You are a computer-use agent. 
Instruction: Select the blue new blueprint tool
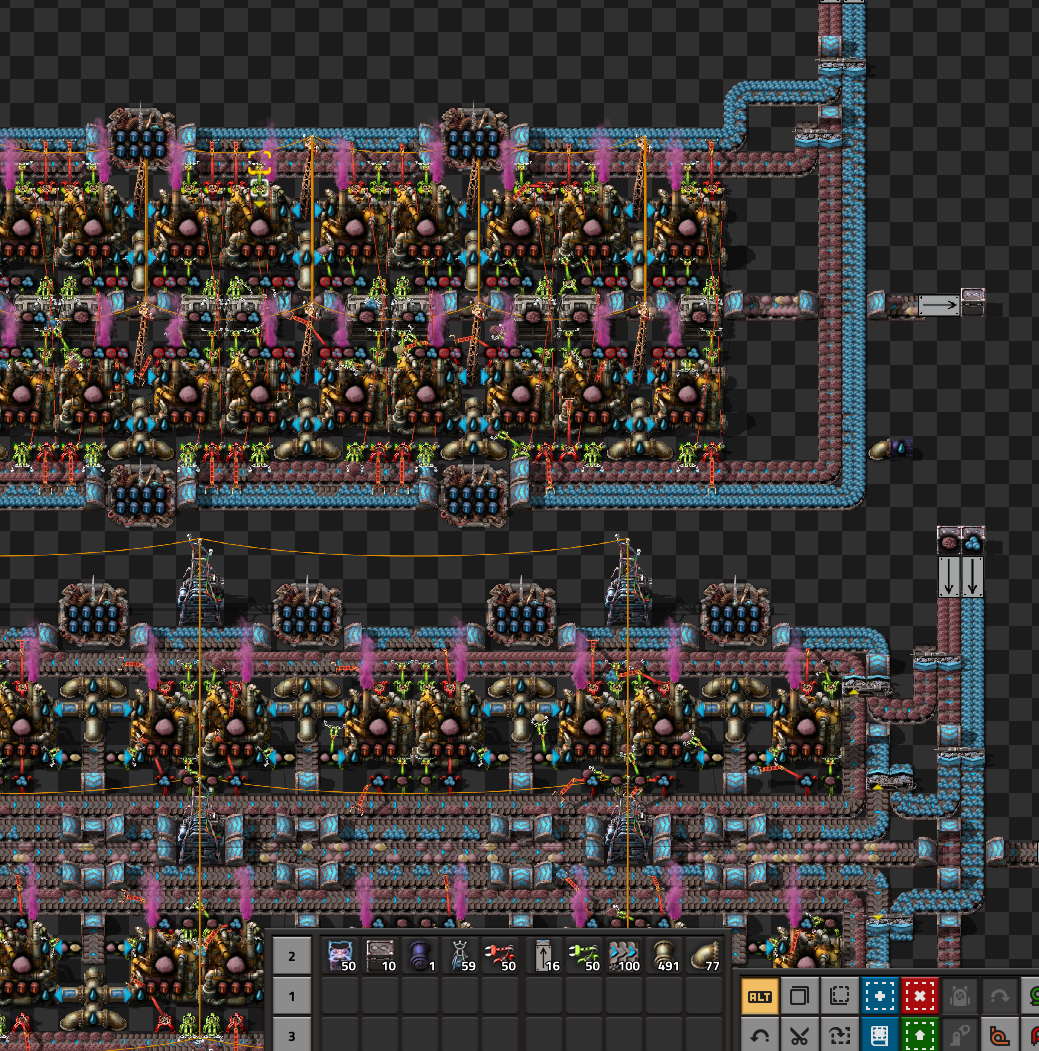879,996
